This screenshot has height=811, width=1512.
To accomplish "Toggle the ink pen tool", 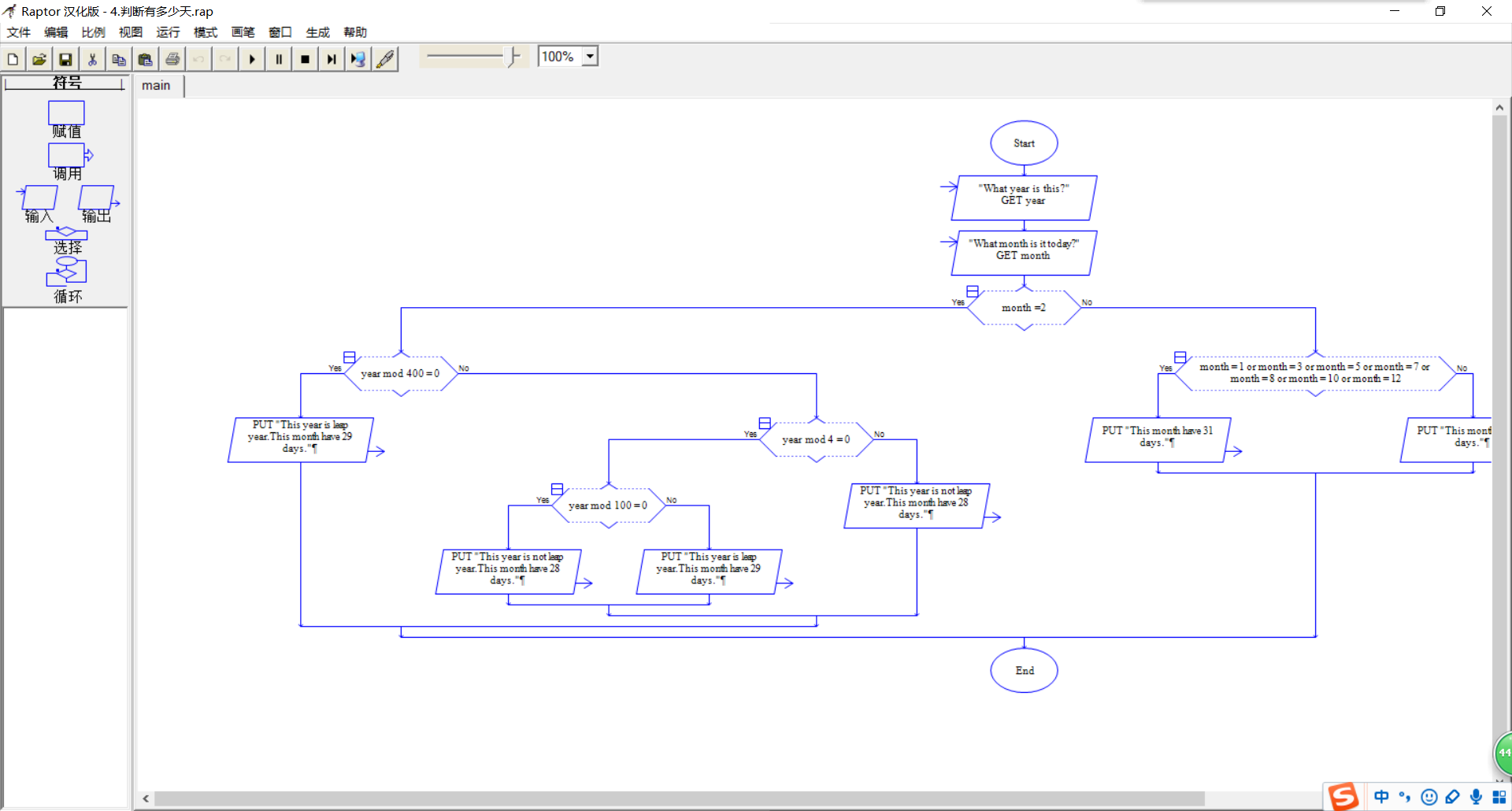I will point(385,59).
